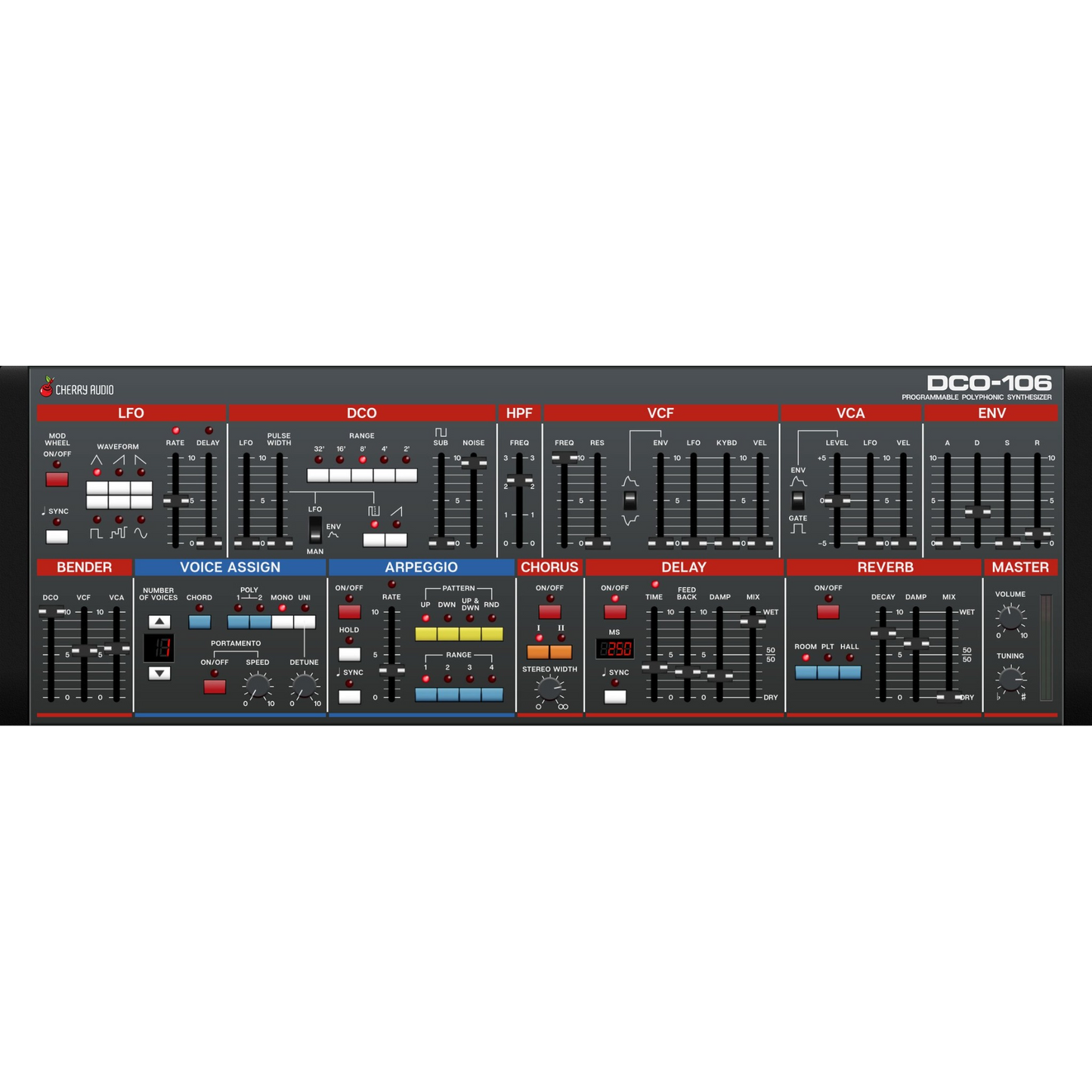Click the Cherry Audio logo
The height and width of the screenshot is (1092, 1092).
[77, 388]
